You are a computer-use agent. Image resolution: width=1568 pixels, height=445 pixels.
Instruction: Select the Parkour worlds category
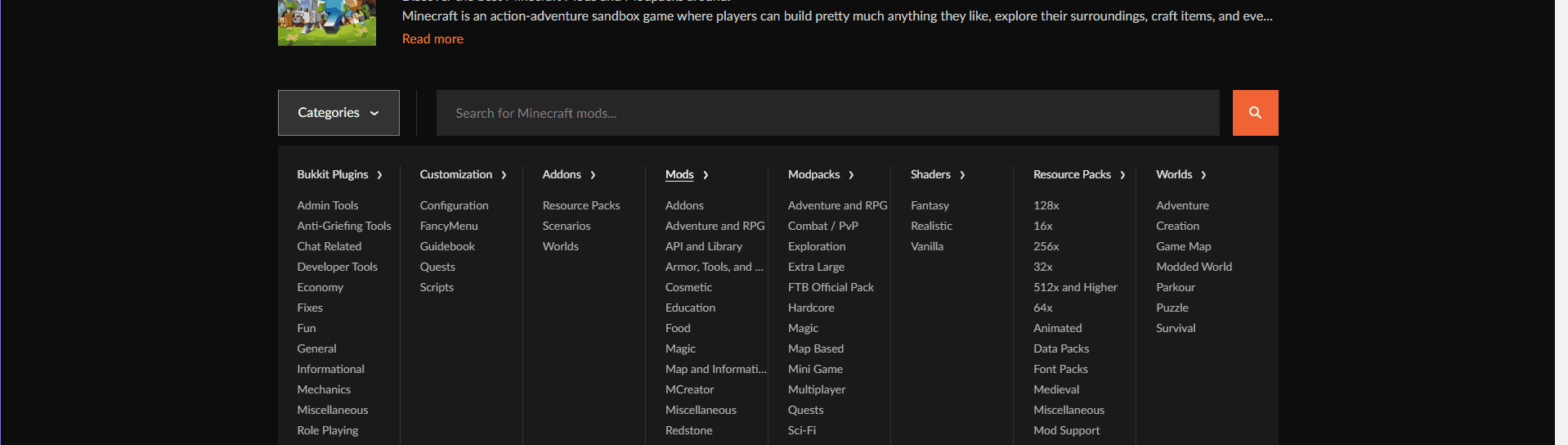click(1176, 287)
